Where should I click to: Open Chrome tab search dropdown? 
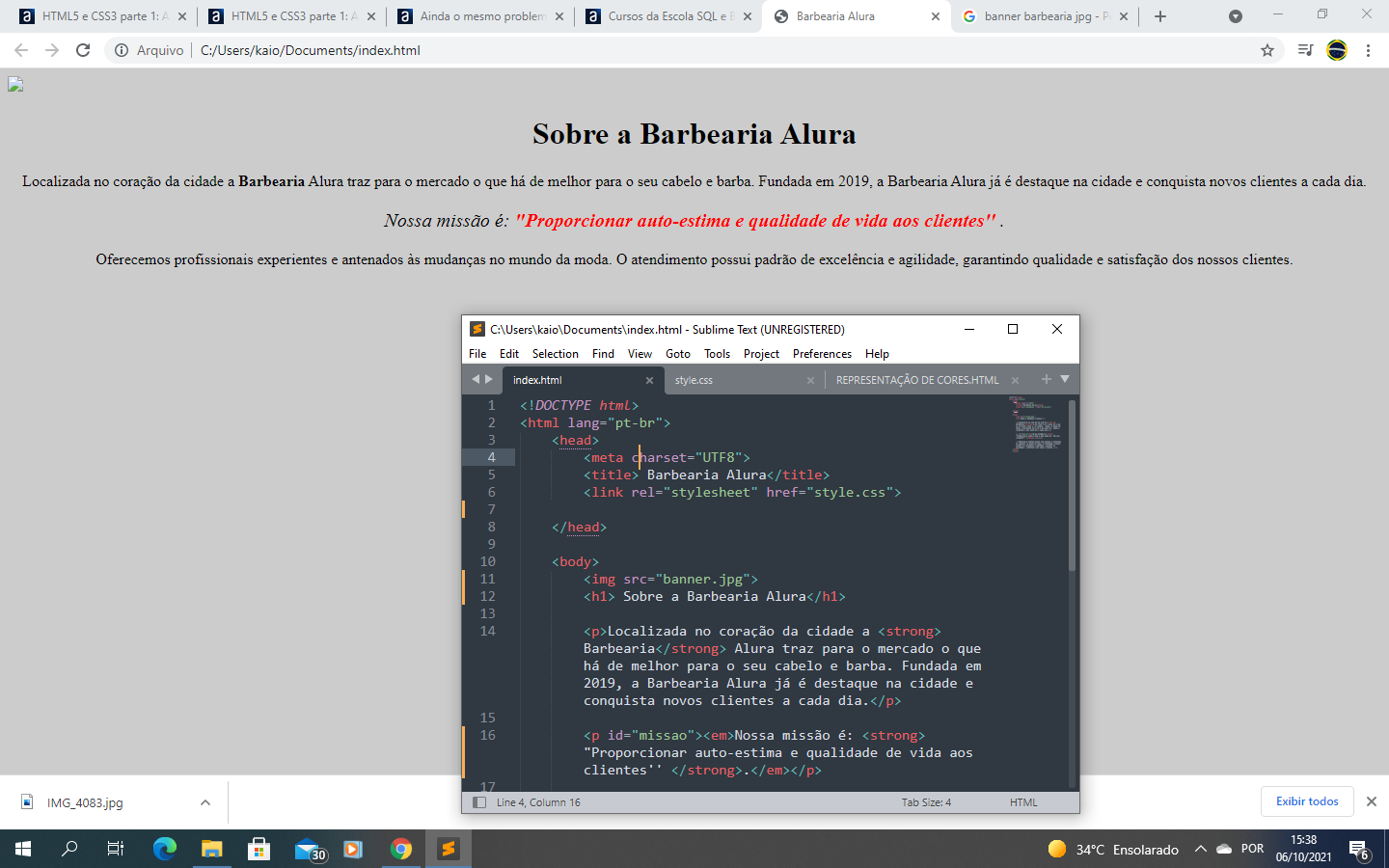[1236, 16]
